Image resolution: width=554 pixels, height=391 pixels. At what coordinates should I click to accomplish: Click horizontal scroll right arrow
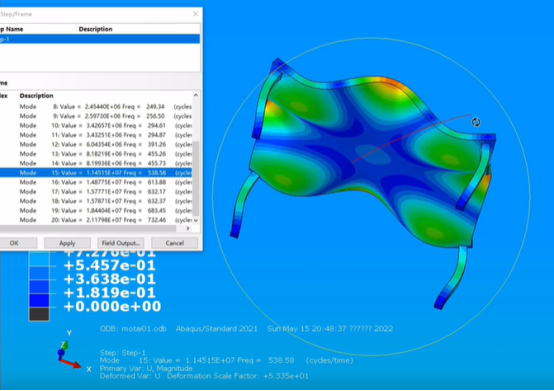188,229
